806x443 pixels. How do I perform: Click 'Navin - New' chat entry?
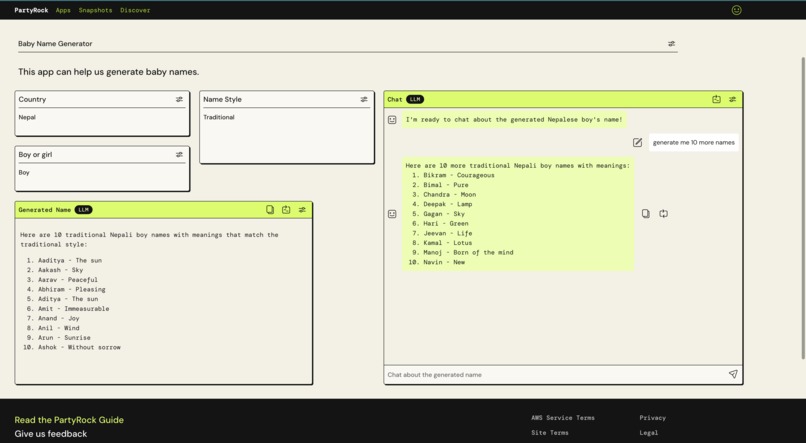pos(444,262)
